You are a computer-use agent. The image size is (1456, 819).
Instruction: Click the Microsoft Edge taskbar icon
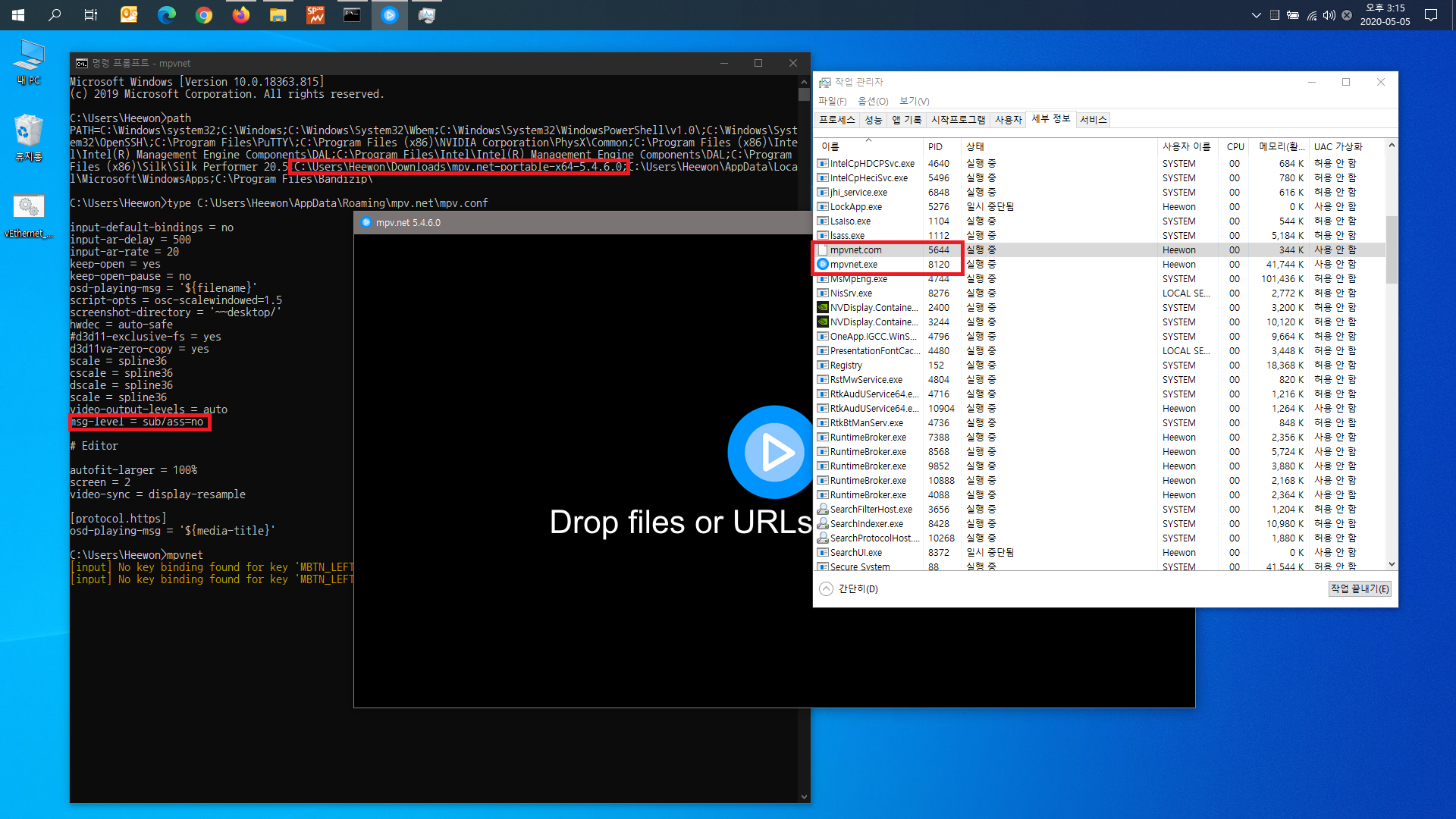166,15
